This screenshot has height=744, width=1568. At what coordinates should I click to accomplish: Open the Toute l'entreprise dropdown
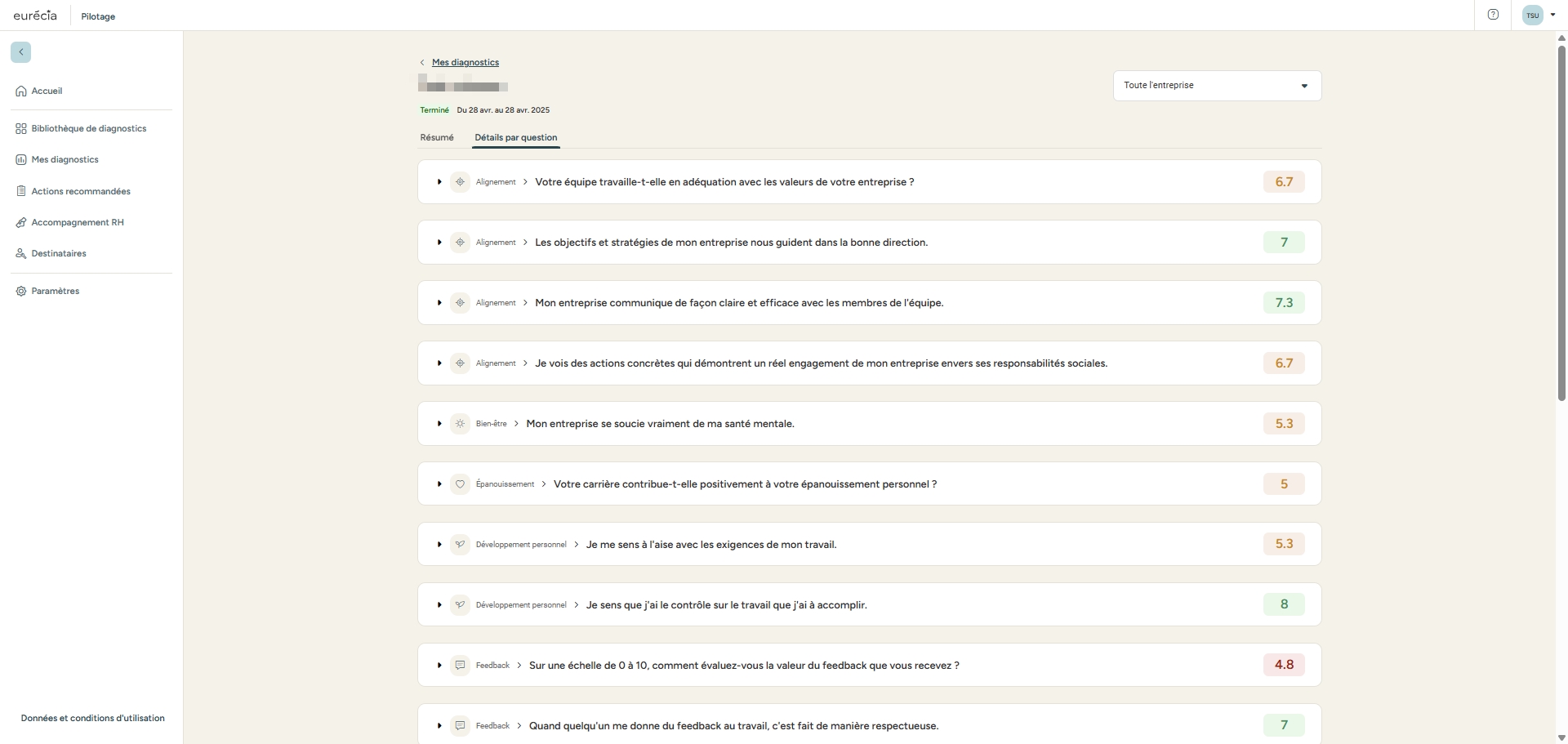(1216, 86)
